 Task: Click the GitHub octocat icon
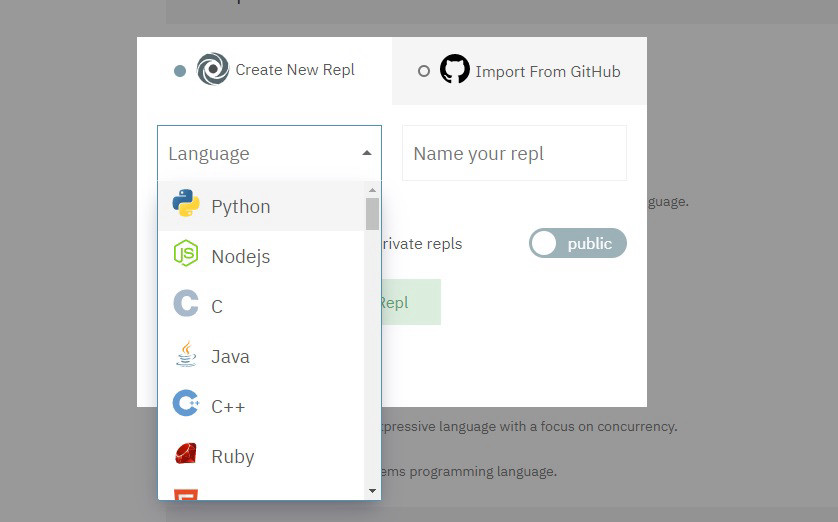click(455, 69)
